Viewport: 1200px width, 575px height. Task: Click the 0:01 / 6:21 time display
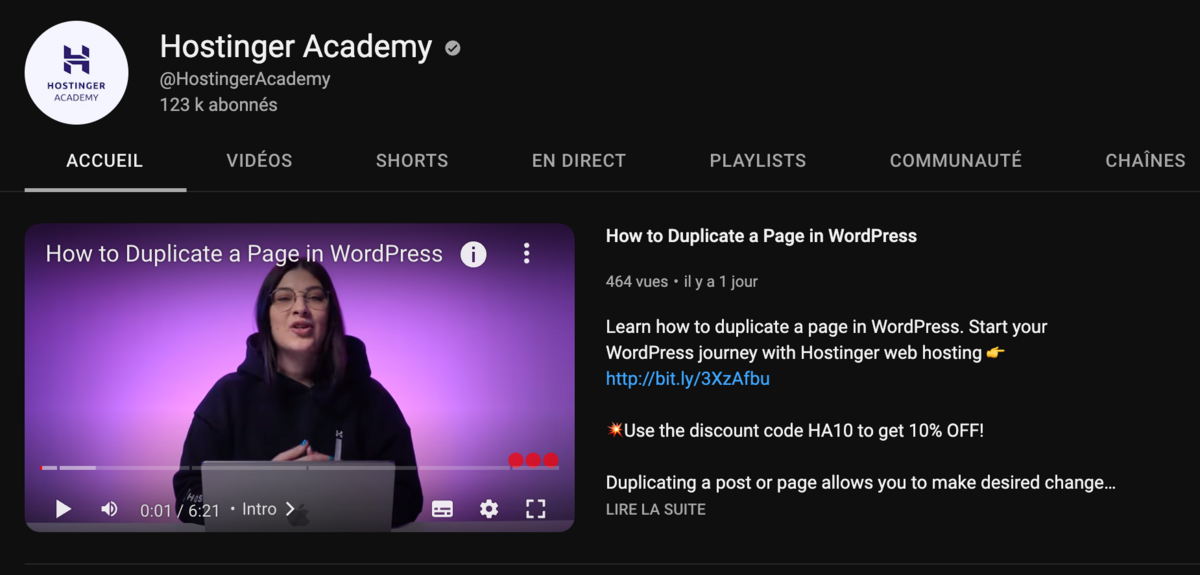pyautogui.click(x=180, y=510)
